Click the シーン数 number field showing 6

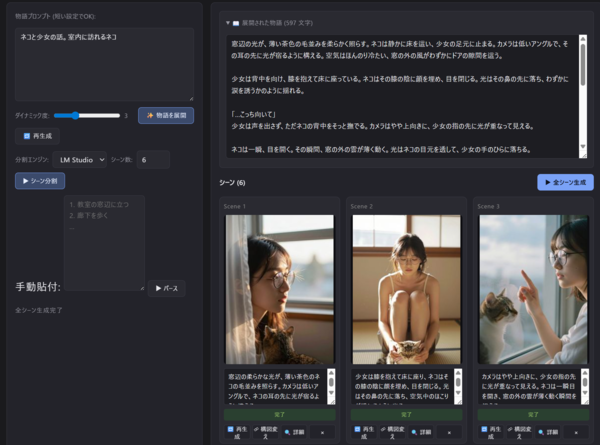click(x=153, y=160)
